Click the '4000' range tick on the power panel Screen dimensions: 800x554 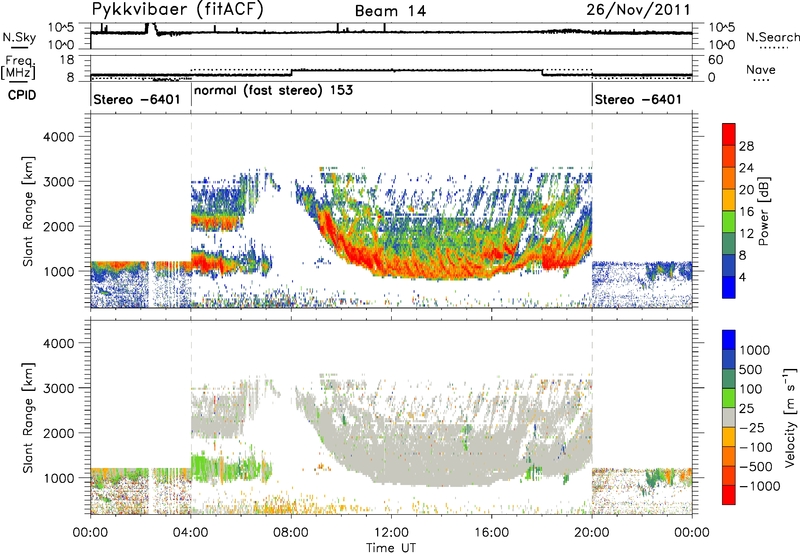[x=59, y=137]
